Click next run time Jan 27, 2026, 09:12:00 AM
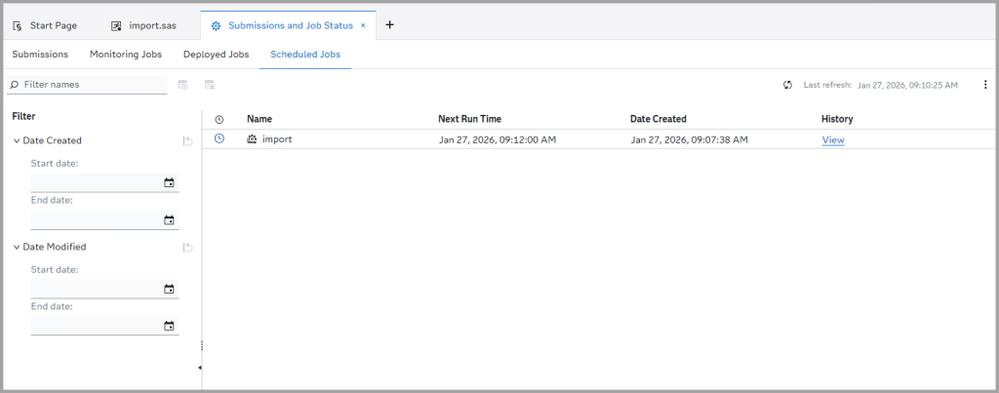The height and width of the screenshot is (393, 999). click(498, 139)
